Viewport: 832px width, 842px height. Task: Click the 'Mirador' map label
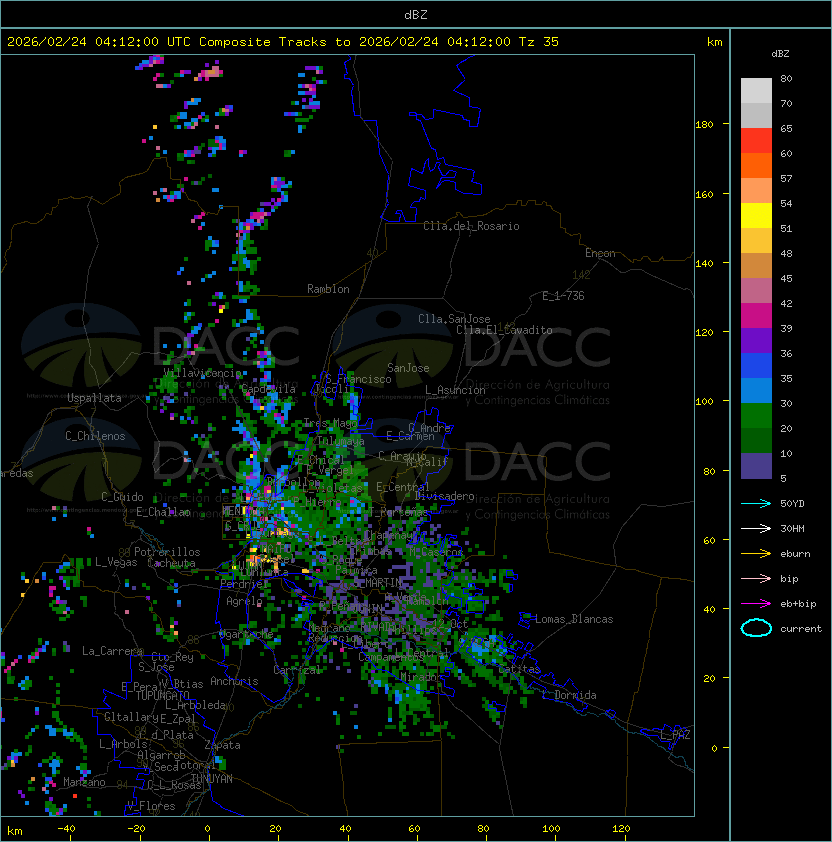(x=422, y=677)
